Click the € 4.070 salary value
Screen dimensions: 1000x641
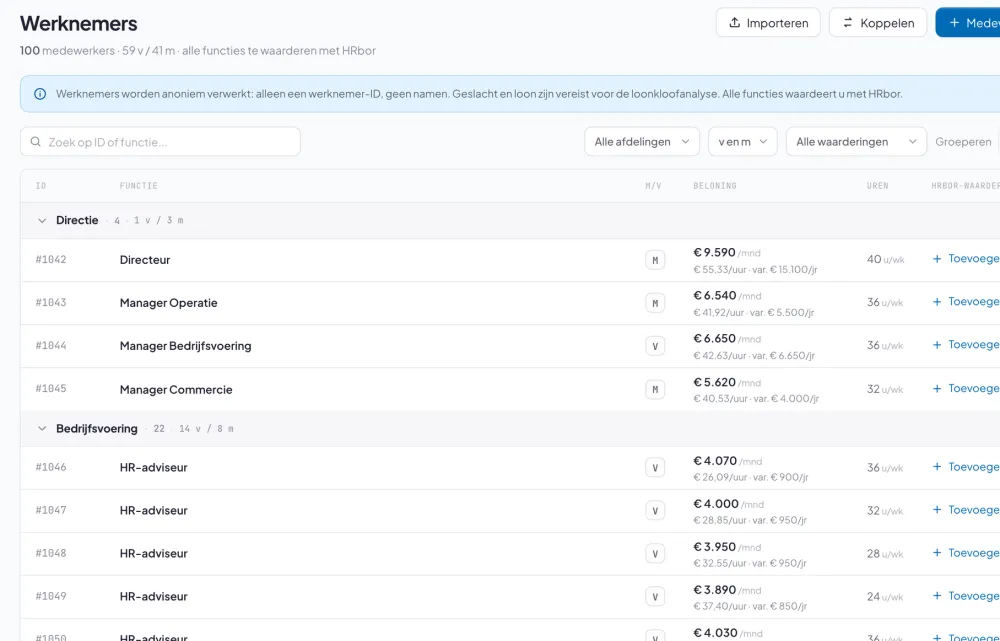[x=715, y=460]
